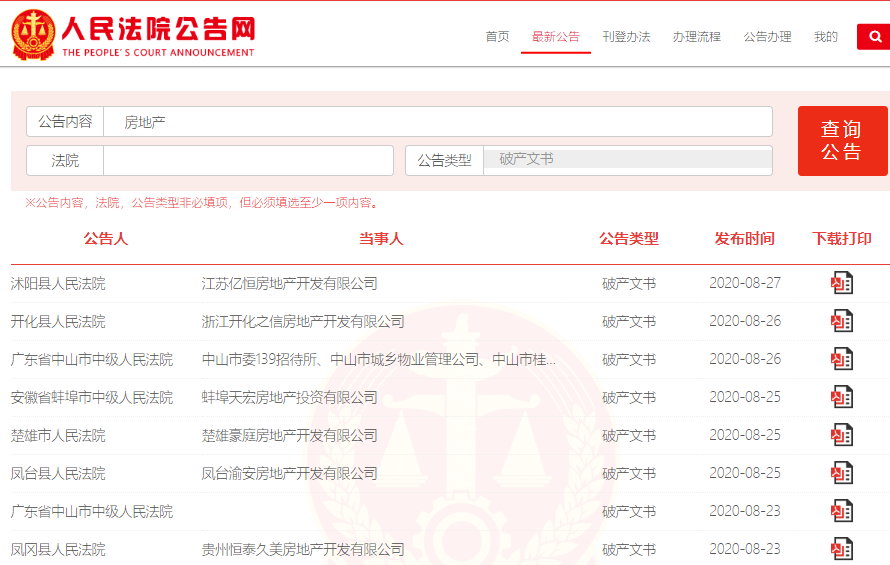Download PDF for 凤冈县人民法院 row

(842, 549)
